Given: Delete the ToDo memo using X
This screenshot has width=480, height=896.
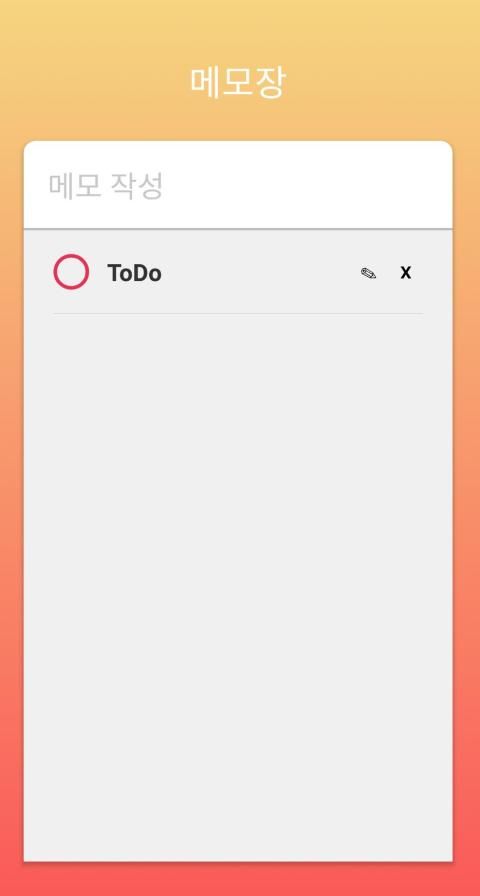Looking at the screenshot, I should [406, 273].
